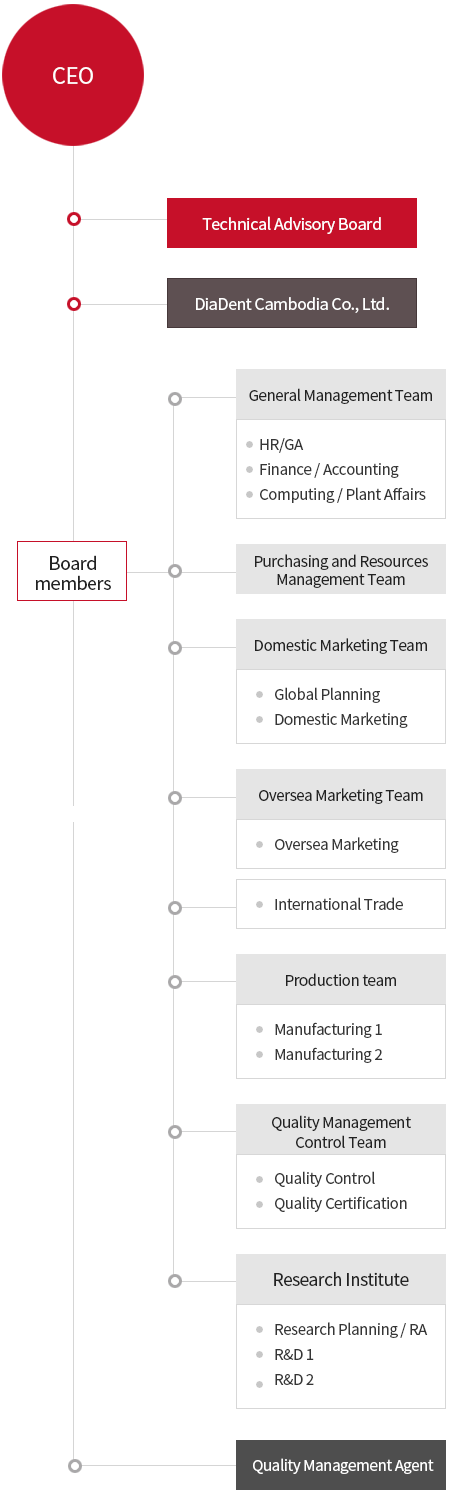454x1500 pixels.
Task: Select Oversea Marketing Team header
Action: (x=341, y=795)
